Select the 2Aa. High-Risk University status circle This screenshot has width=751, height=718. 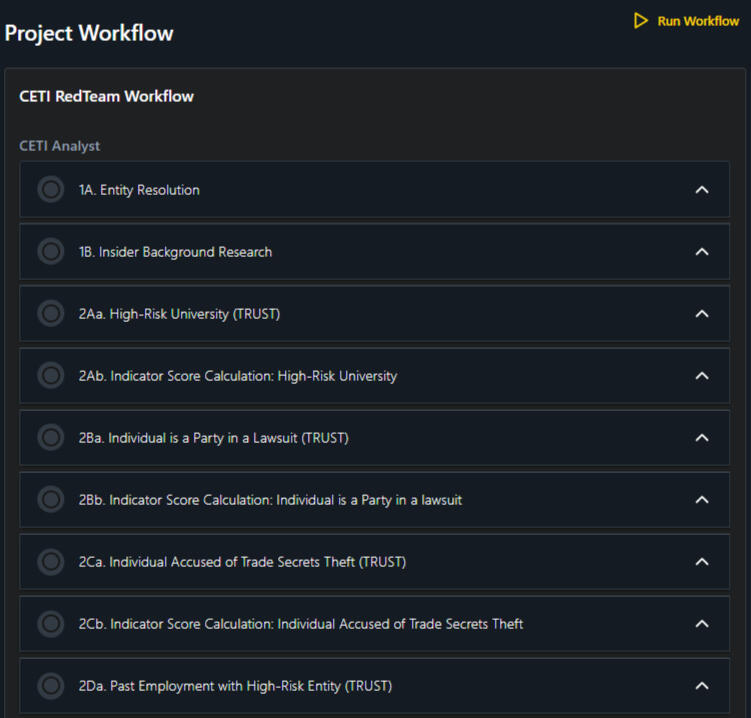50,314
